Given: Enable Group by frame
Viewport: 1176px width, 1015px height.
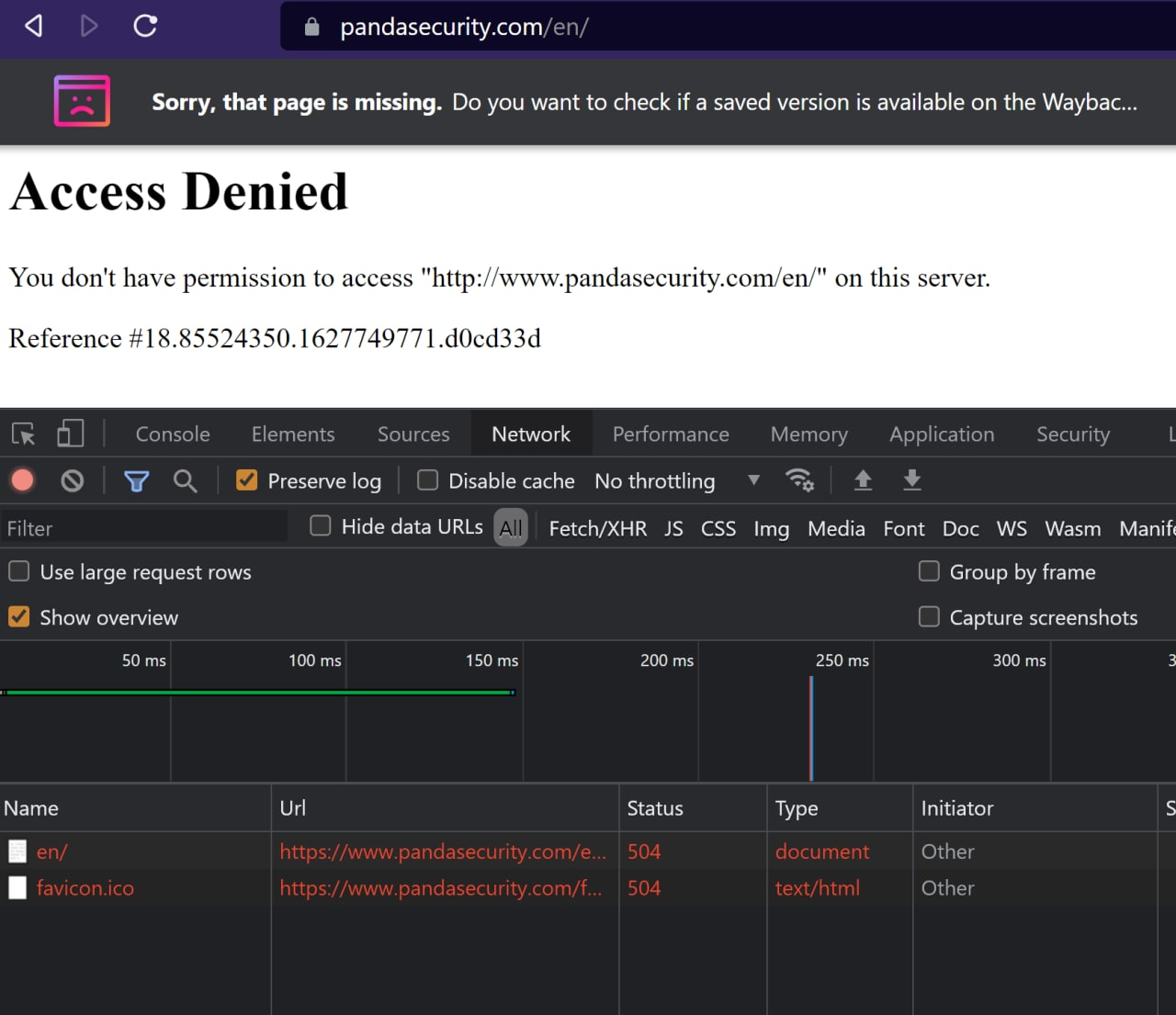Looking at the screenshot, I should pyautogui.click(x=929, y=571).
